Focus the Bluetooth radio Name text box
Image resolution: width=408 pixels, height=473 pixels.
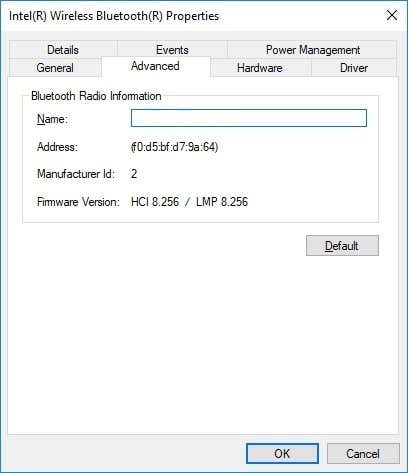tap(249, 118)
